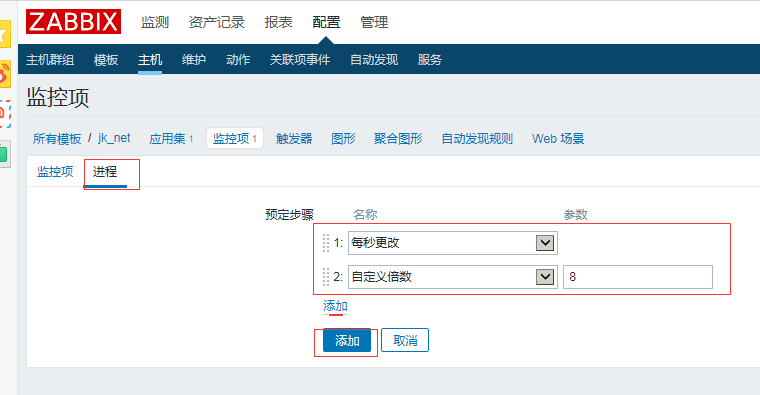This screenshot has width=760, height=395.
Task: Click the multiplier parameter field containing 8
Action: [638, 277]
